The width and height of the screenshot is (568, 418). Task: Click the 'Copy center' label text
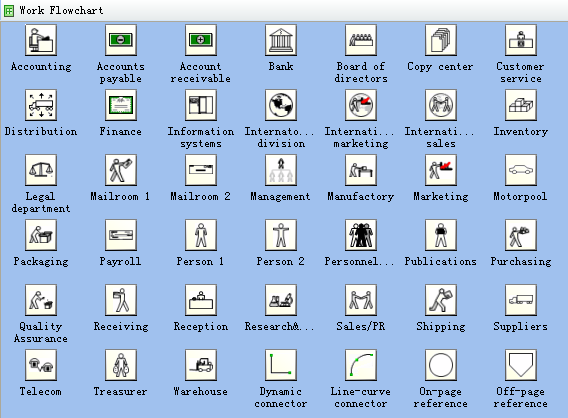[440, 67]
